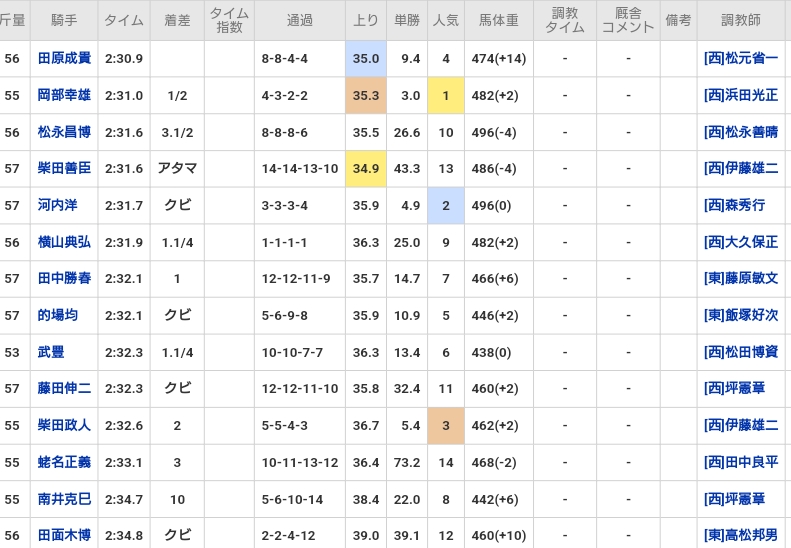The image size is (791, 548).
Task: Open the 松永昌博 jockey page
Action: pyautogui.click(x=64, y=132)
